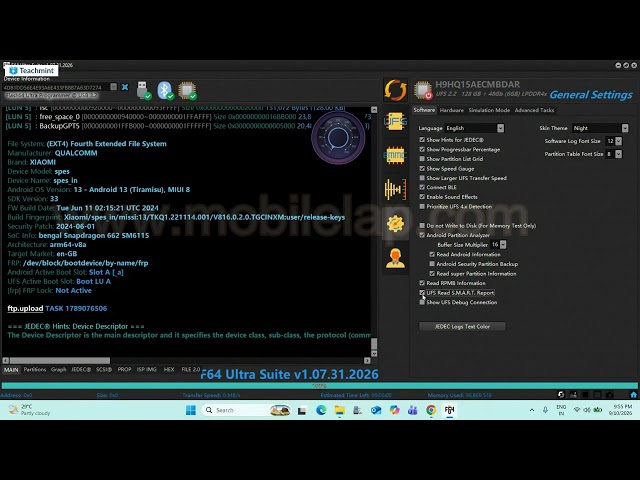Toggle Enable Sound Effects checkbox

[422, 197]
